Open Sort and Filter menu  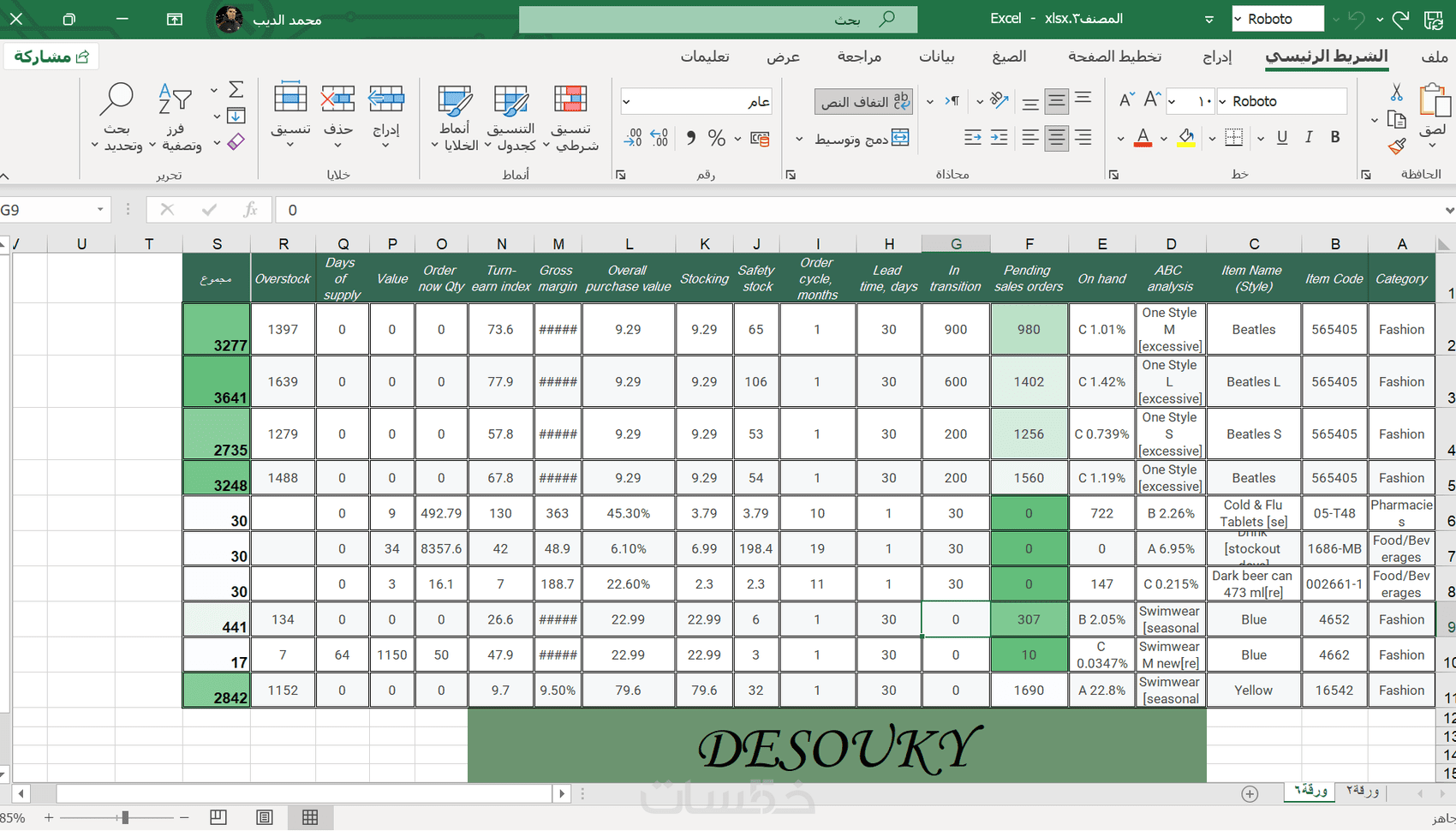tap(176, 118)
